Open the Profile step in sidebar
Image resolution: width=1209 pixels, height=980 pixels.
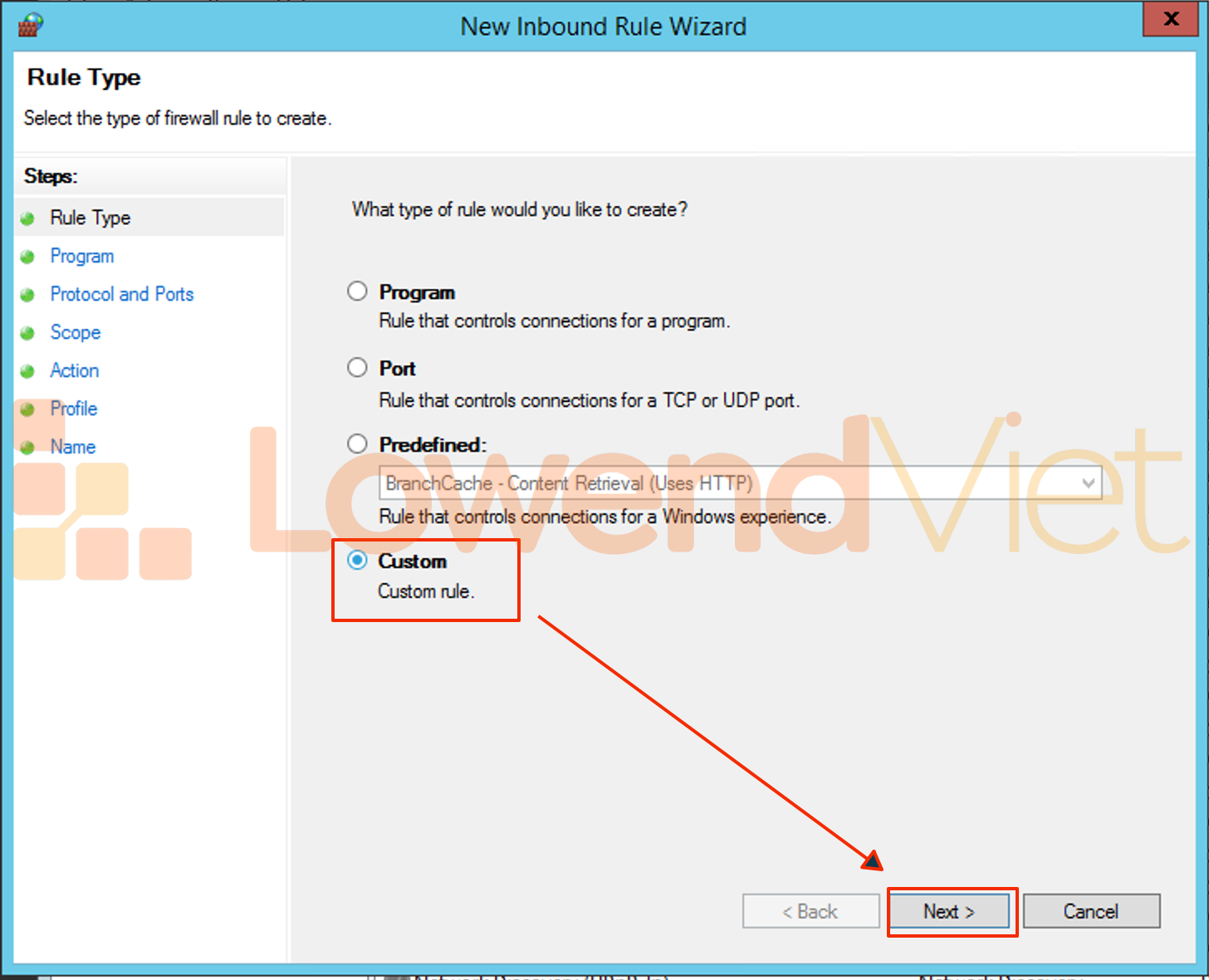(x=74, y=409)
